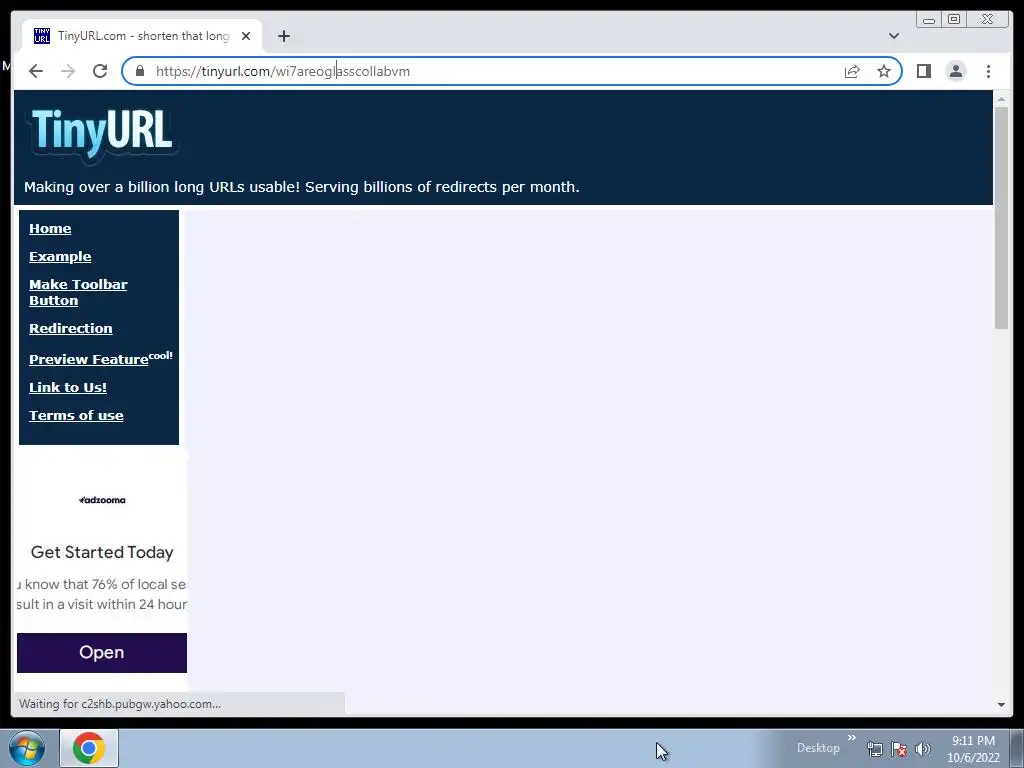Open the Make Toolbar Button link

click(78, 293)
